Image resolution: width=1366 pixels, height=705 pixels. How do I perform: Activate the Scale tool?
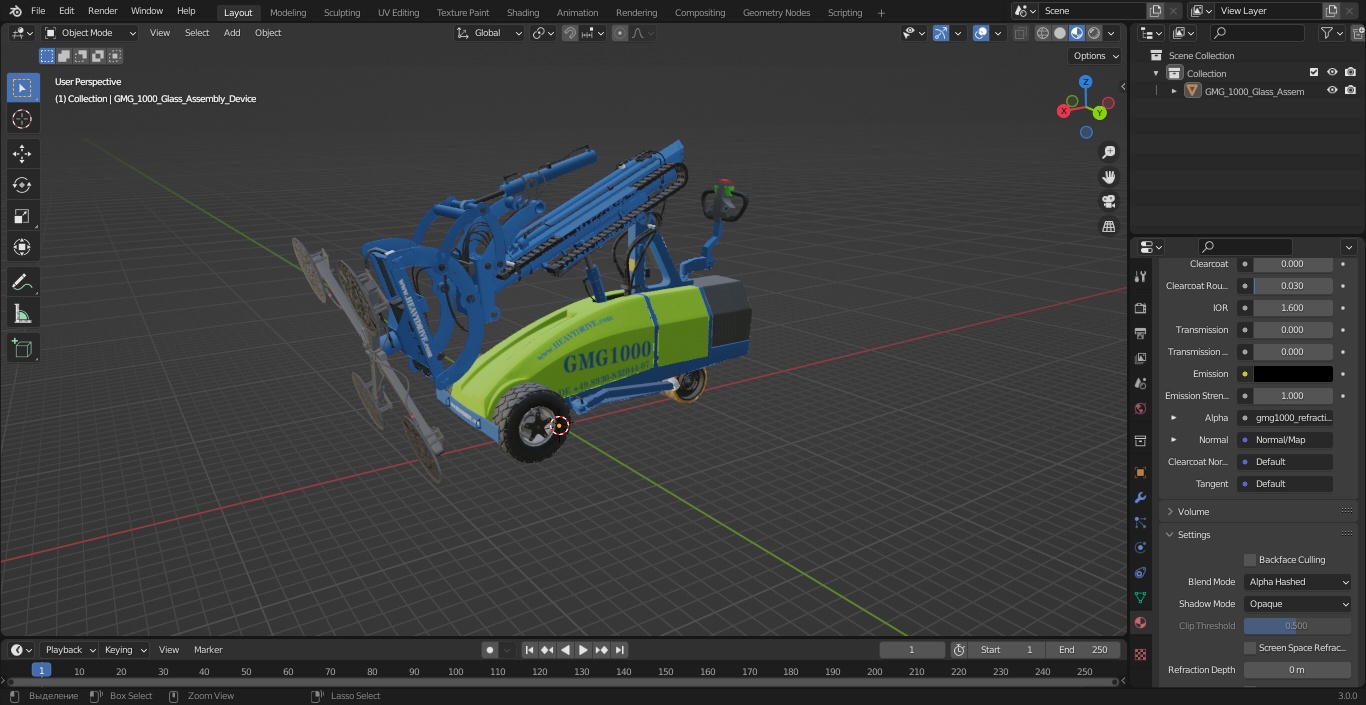[x=22, y=216]
